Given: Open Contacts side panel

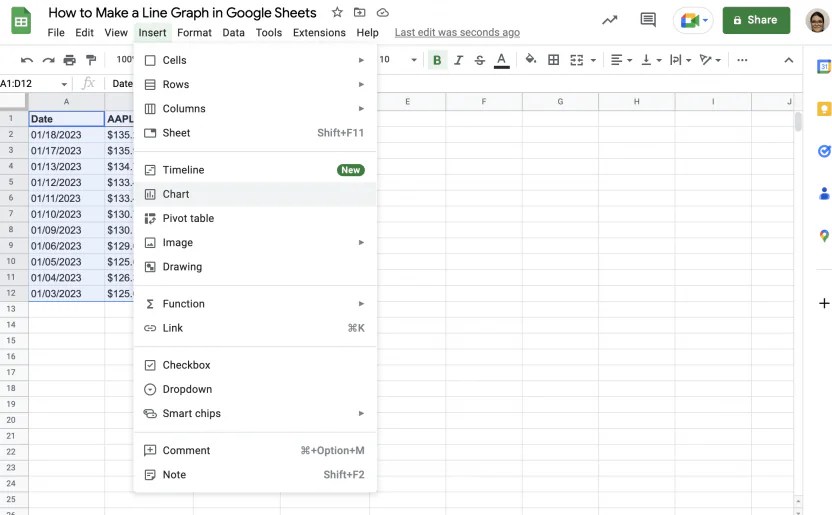Looking at the screenshot, I should (x=824, y=193).
